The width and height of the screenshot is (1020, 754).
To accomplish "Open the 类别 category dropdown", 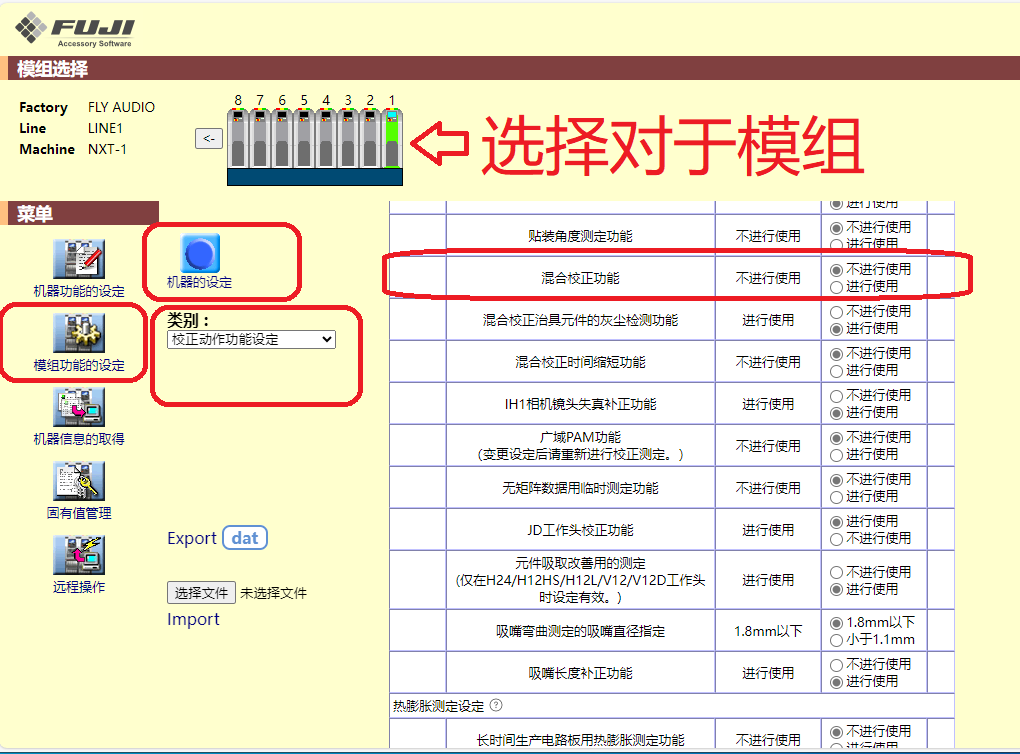I will point(251,340).
